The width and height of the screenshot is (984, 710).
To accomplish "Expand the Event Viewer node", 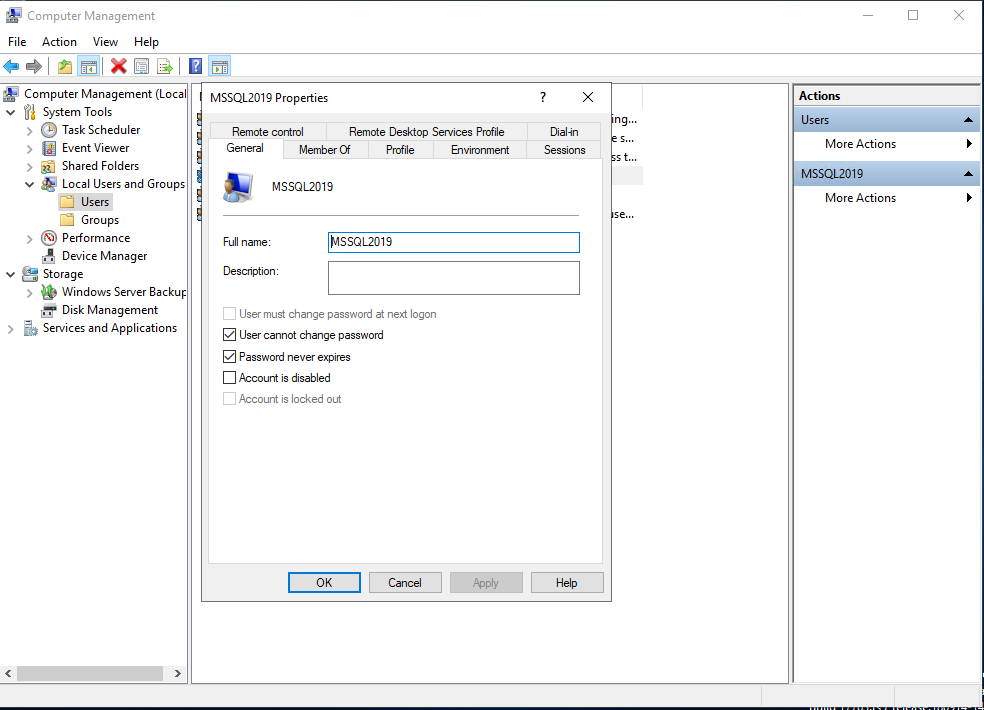I will 29,149.
